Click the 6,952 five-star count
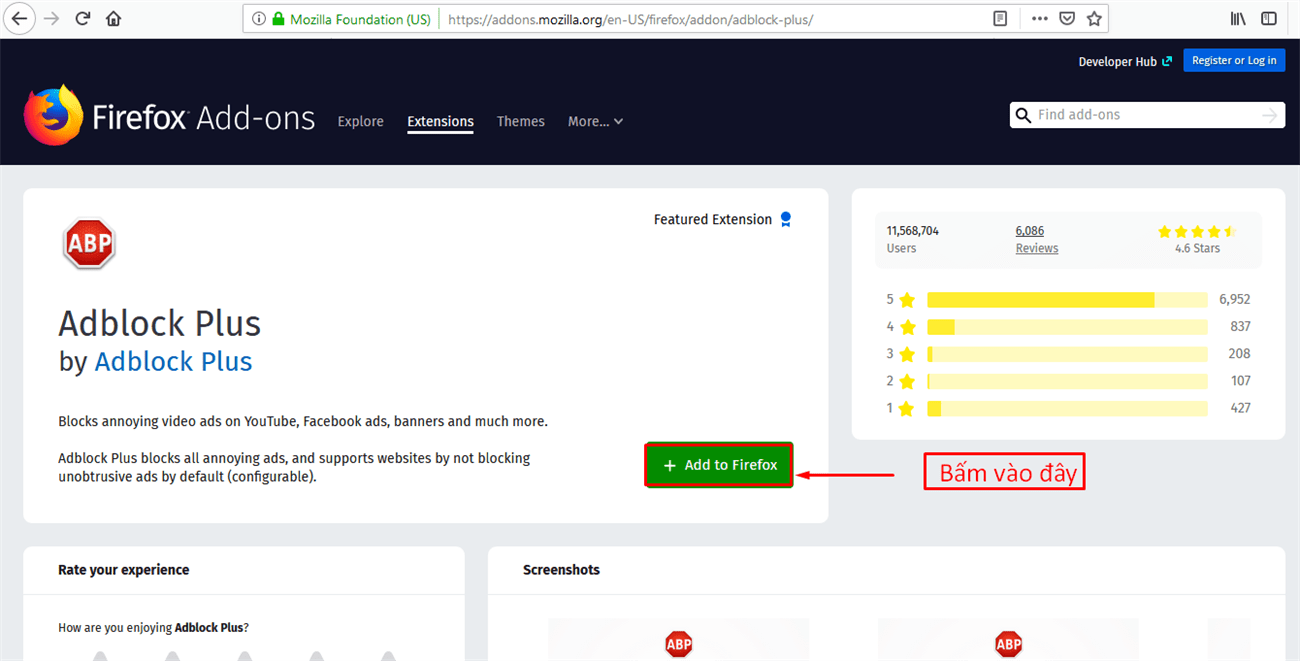Viewport: 1300px width, 661px height. pos(1234,300)
